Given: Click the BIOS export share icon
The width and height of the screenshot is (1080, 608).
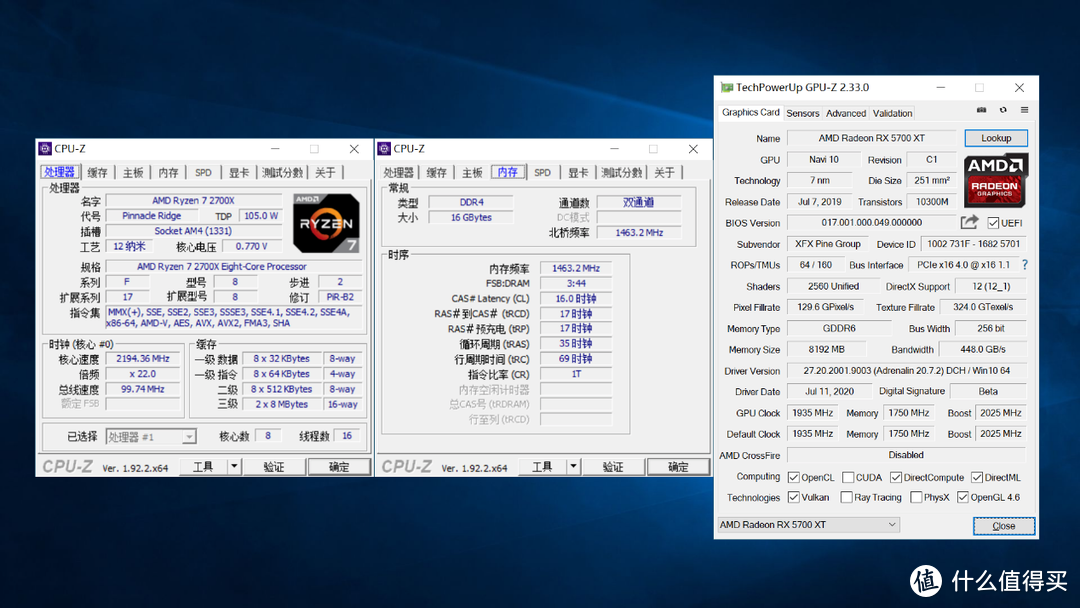Looking at the screenshot, I should point(969,222).
